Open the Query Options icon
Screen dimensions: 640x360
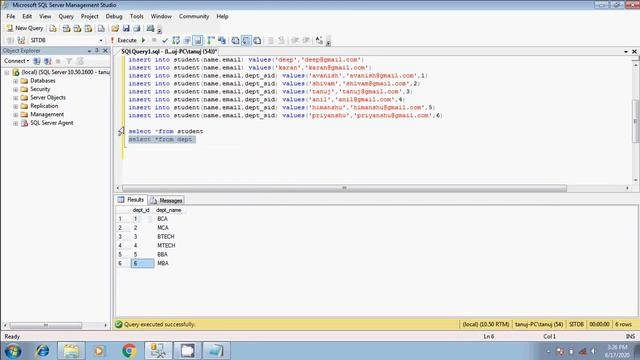(187, 40)
